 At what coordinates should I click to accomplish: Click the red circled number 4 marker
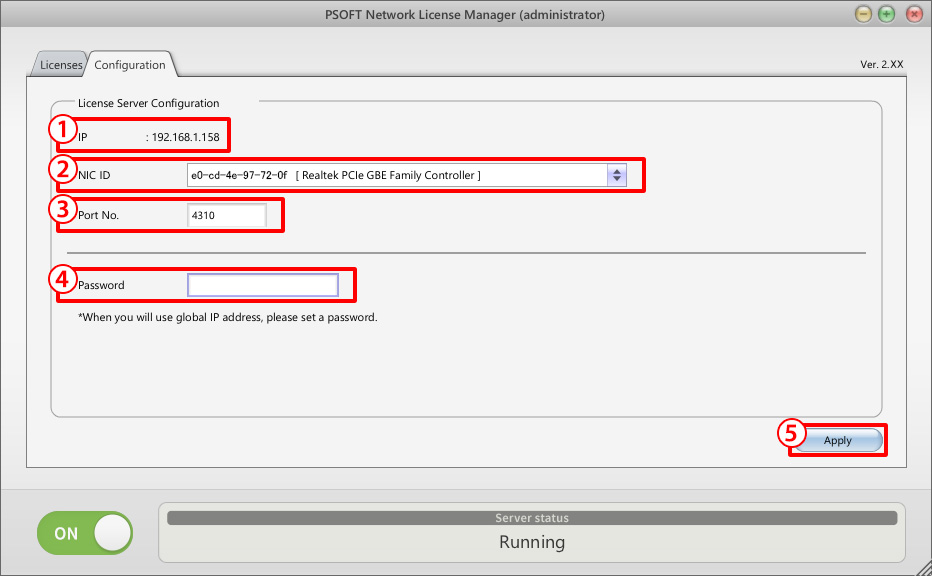(x=63, y=277)
